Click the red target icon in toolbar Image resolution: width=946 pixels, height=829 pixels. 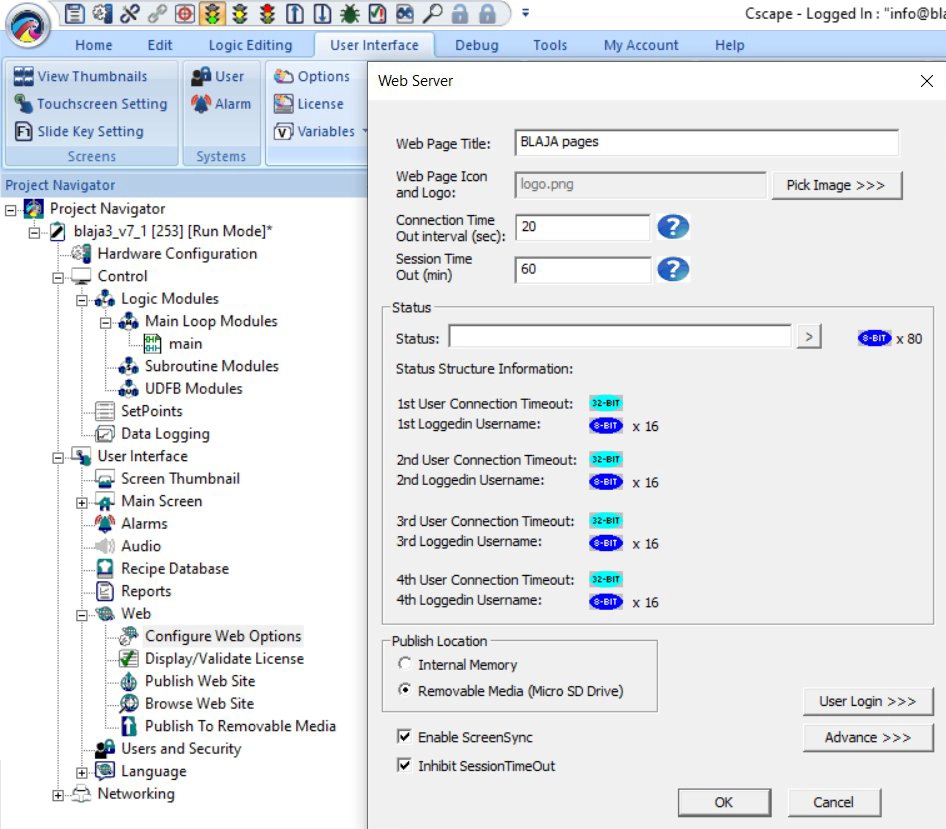pos(184,14)
